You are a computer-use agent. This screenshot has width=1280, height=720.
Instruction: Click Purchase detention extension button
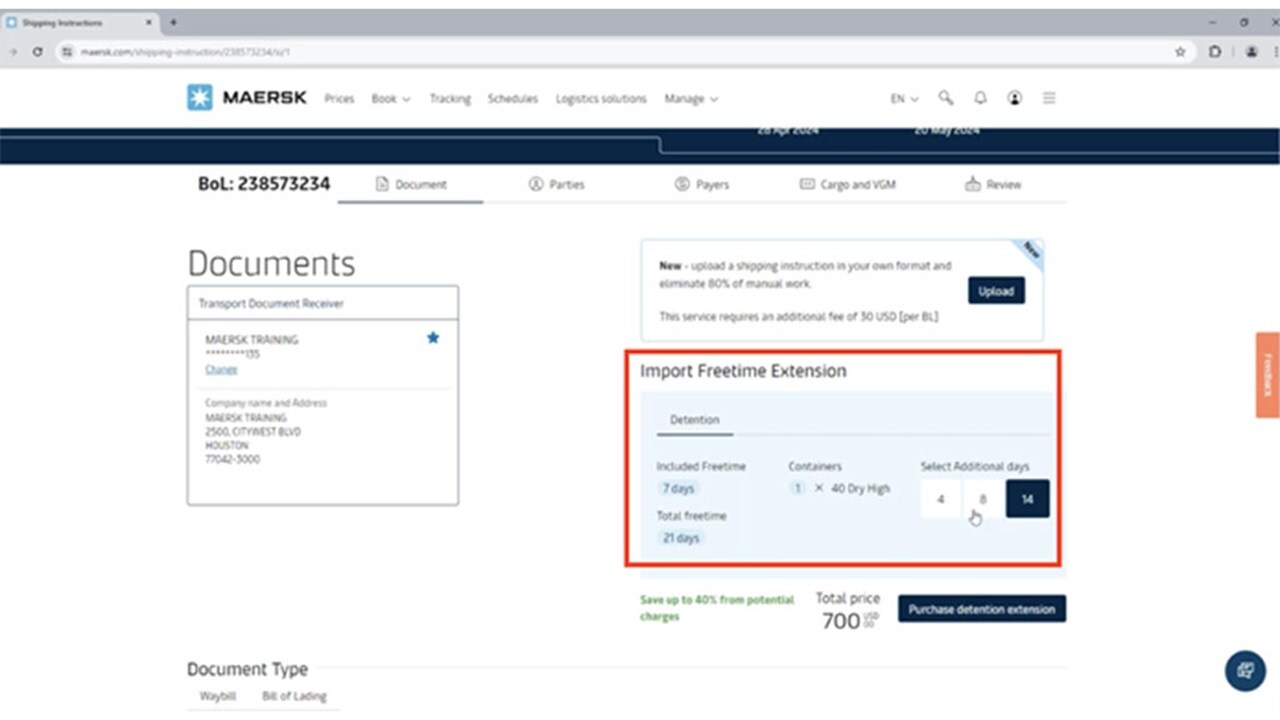point(981,609)
